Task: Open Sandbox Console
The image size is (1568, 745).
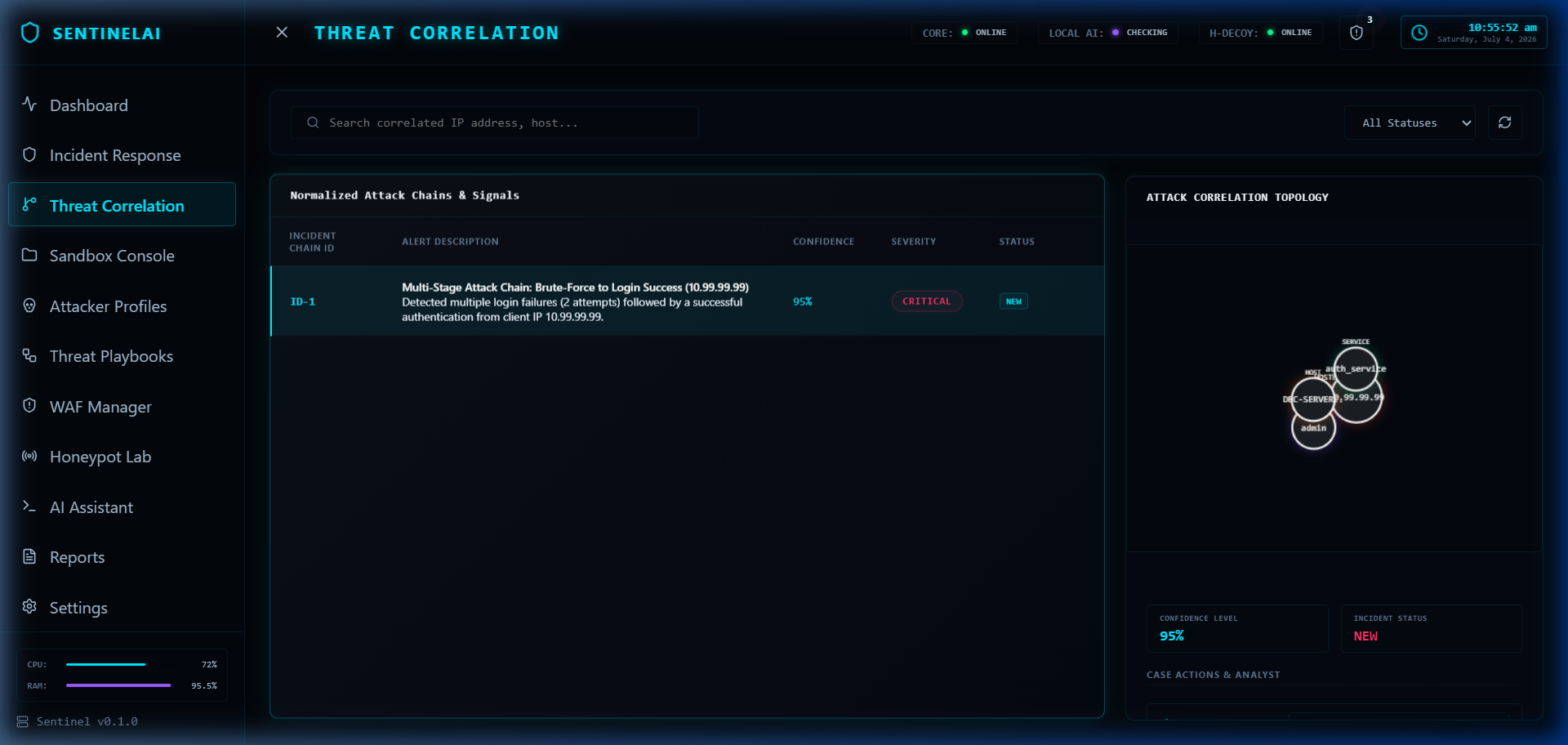Action: 122,256
